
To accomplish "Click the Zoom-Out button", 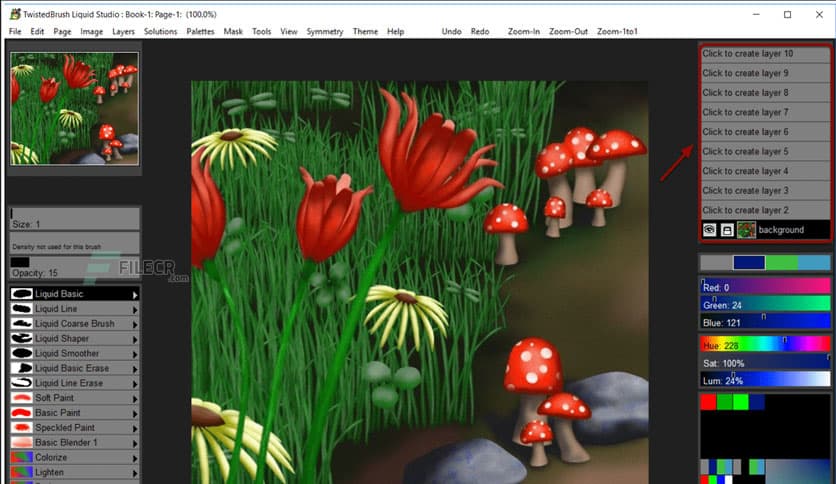I will 568,31.
